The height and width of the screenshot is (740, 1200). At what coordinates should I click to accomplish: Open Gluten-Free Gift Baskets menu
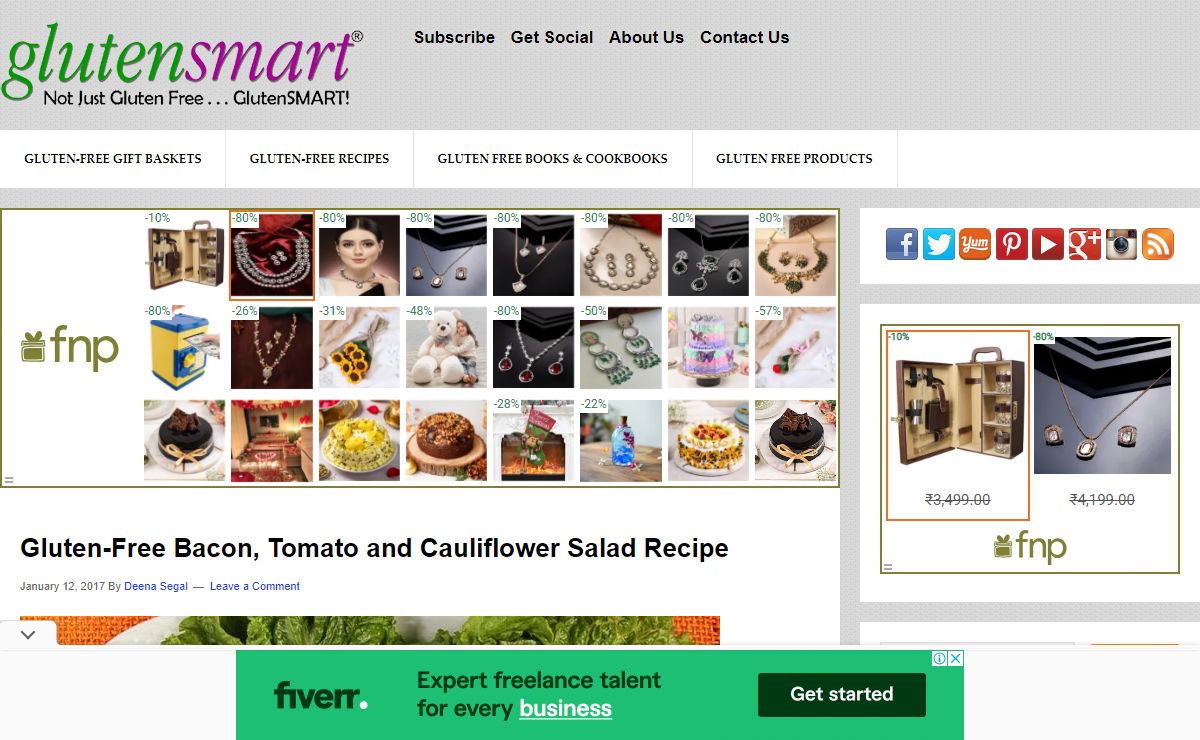click(113, 158)
